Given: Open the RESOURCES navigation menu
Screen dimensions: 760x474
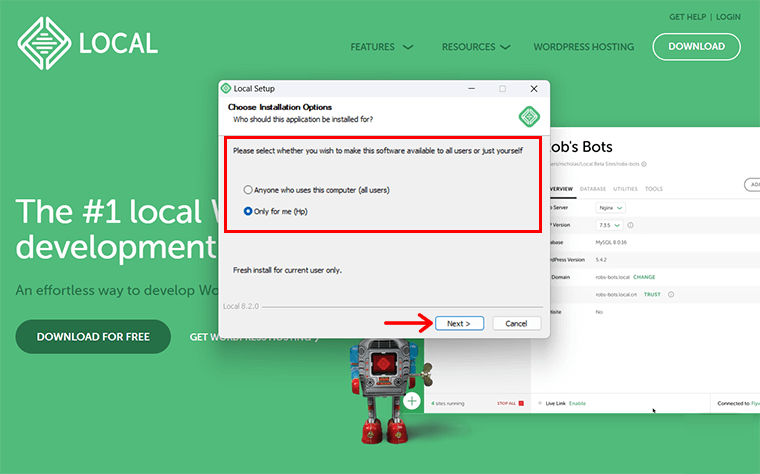Looking at the screenshot, I should tap(476, 47).
